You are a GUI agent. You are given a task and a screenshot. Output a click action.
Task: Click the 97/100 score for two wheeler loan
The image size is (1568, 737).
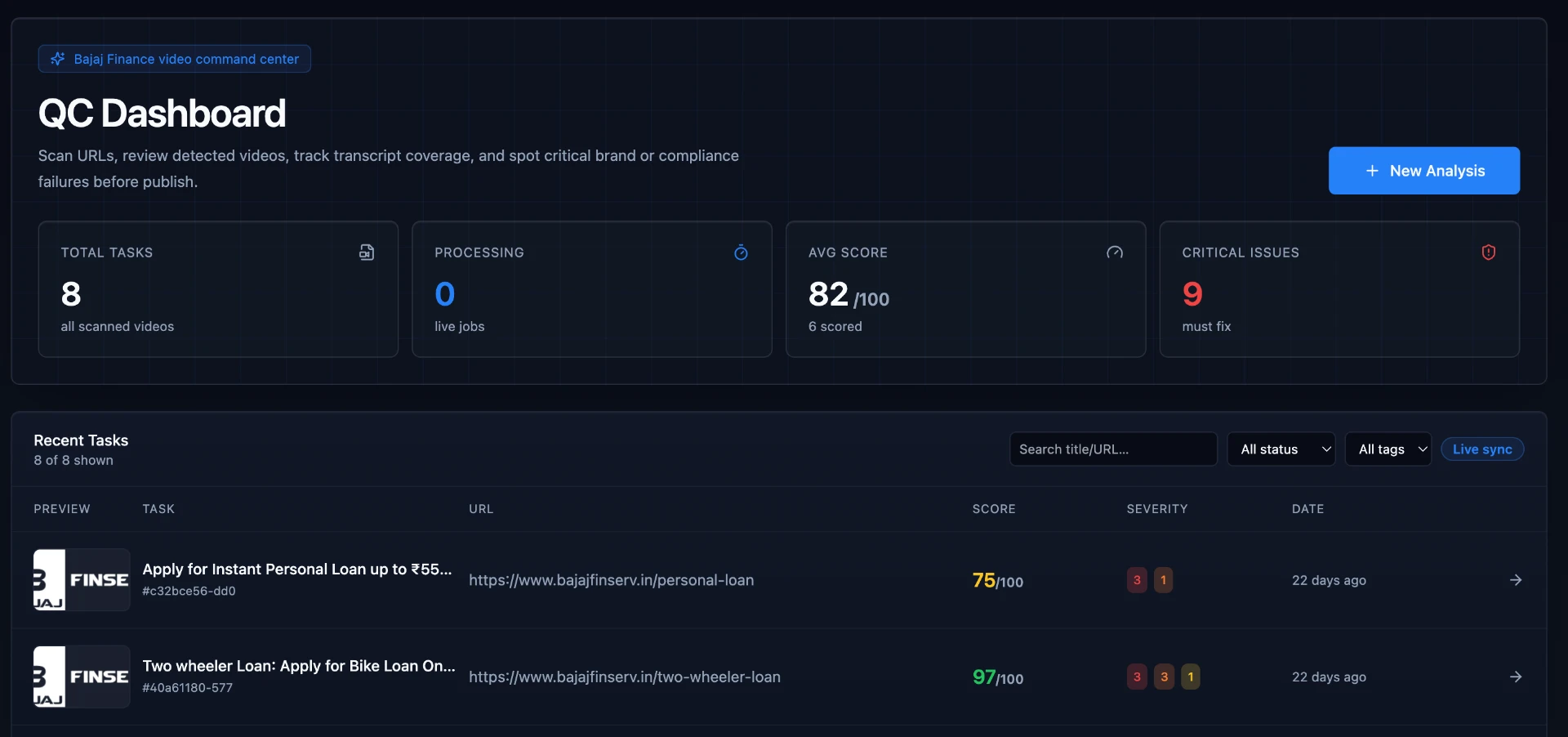click(x=998, y=677)
